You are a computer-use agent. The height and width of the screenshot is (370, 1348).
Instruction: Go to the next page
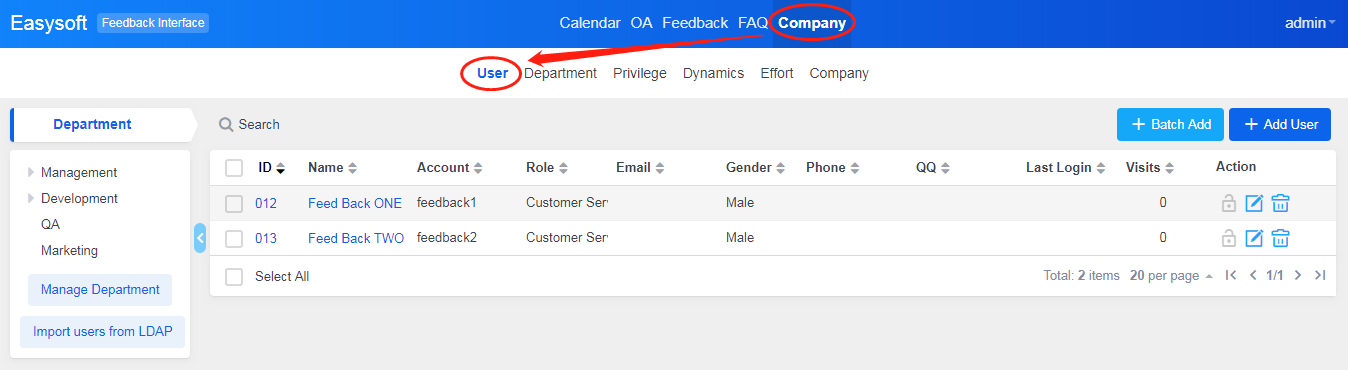tap(1298, 275)
